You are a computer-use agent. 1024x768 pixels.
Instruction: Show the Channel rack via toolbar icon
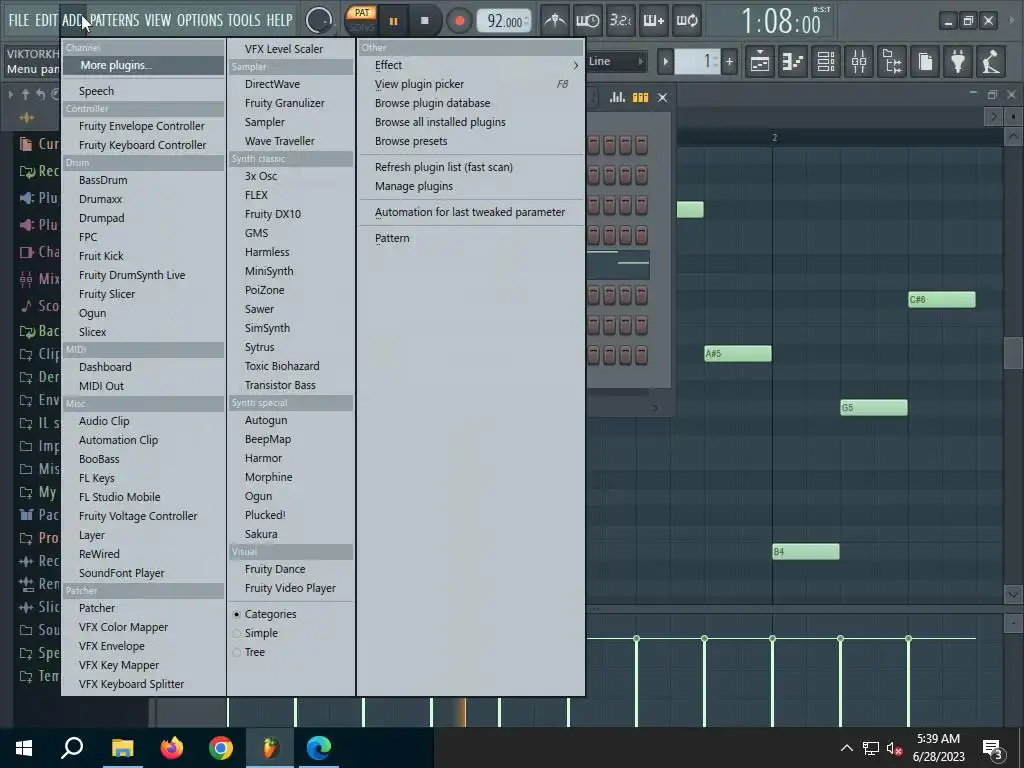pos(826,62)
